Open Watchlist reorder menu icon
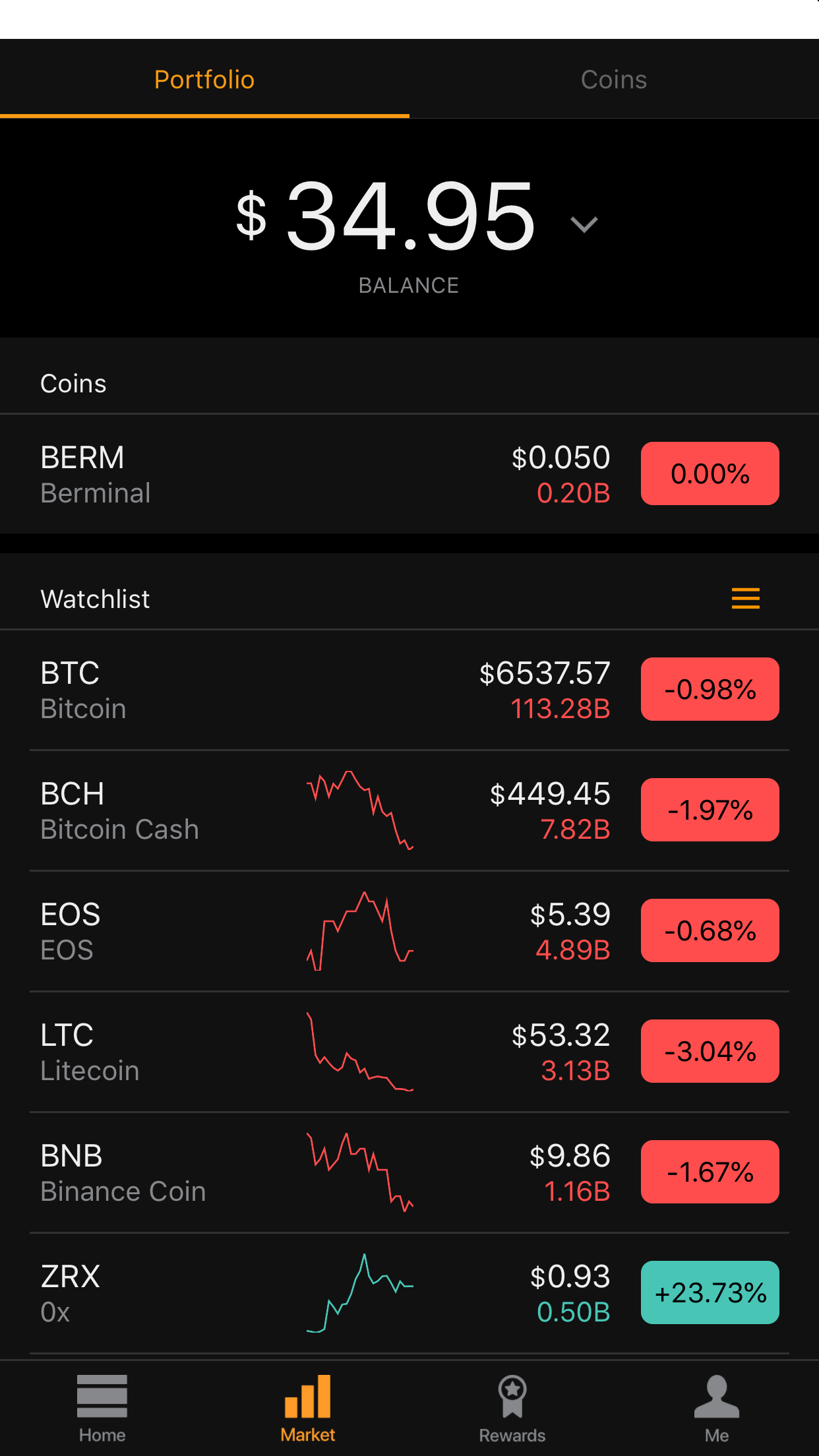 pyautogui.click(x=746, y=599)
